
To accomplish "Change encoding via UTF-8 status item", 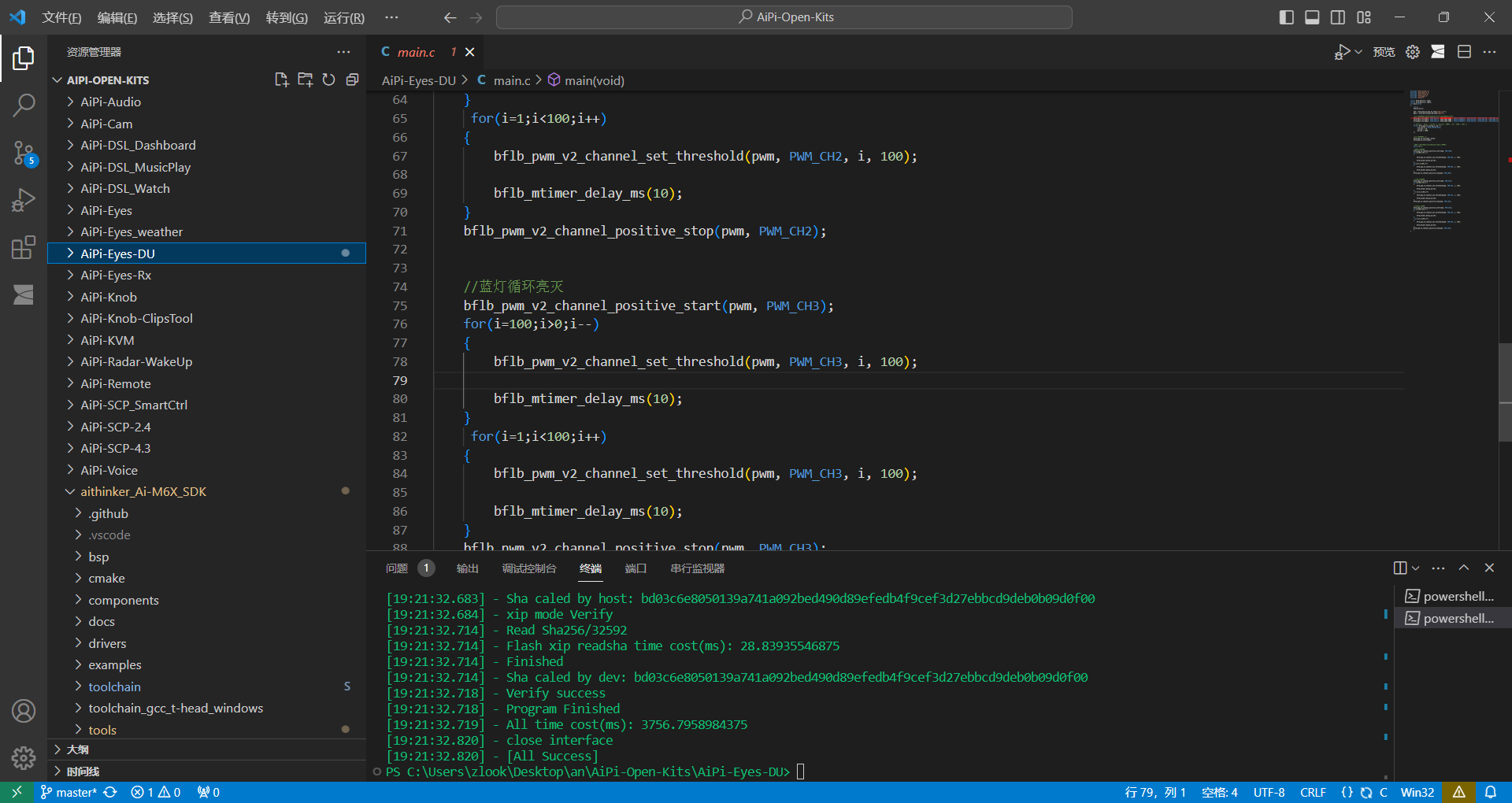I will 1269,792.
